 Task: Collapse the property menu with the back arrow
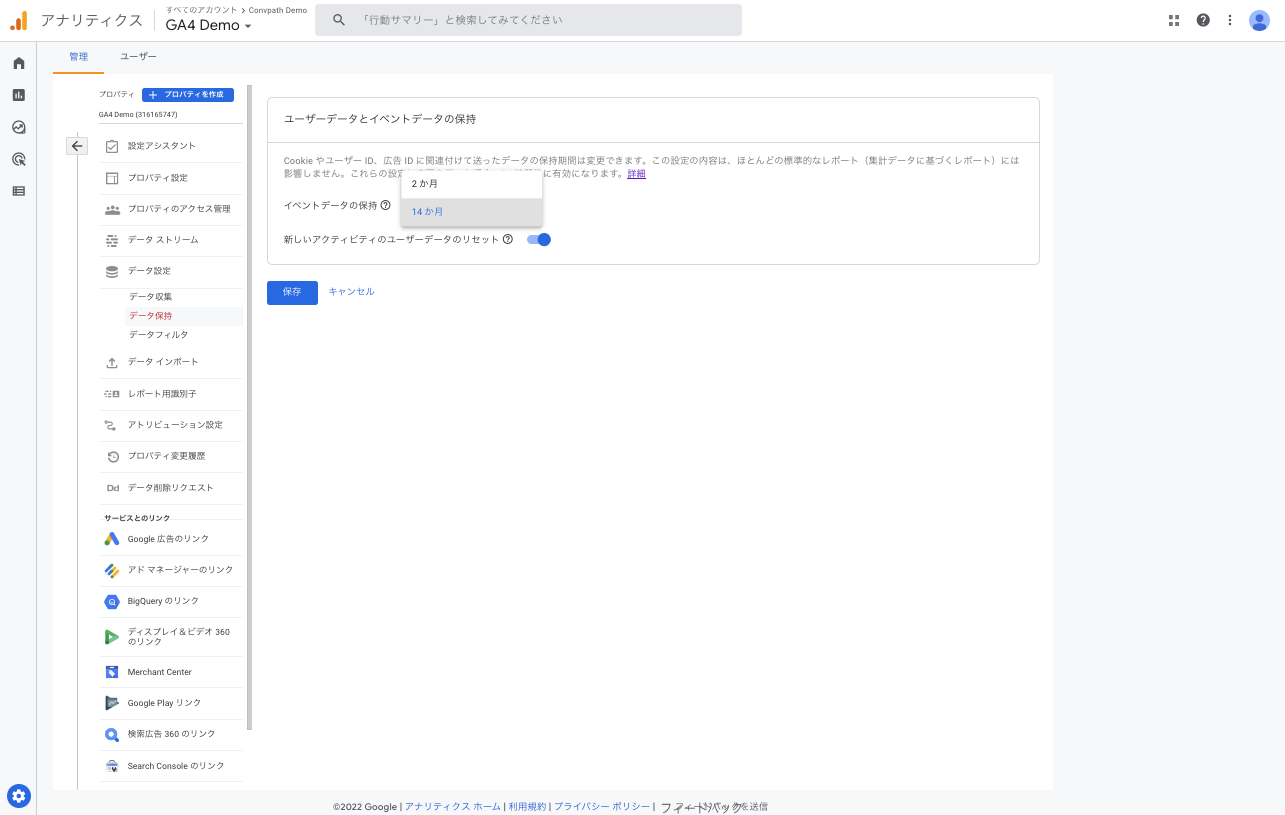click(77, 146)
